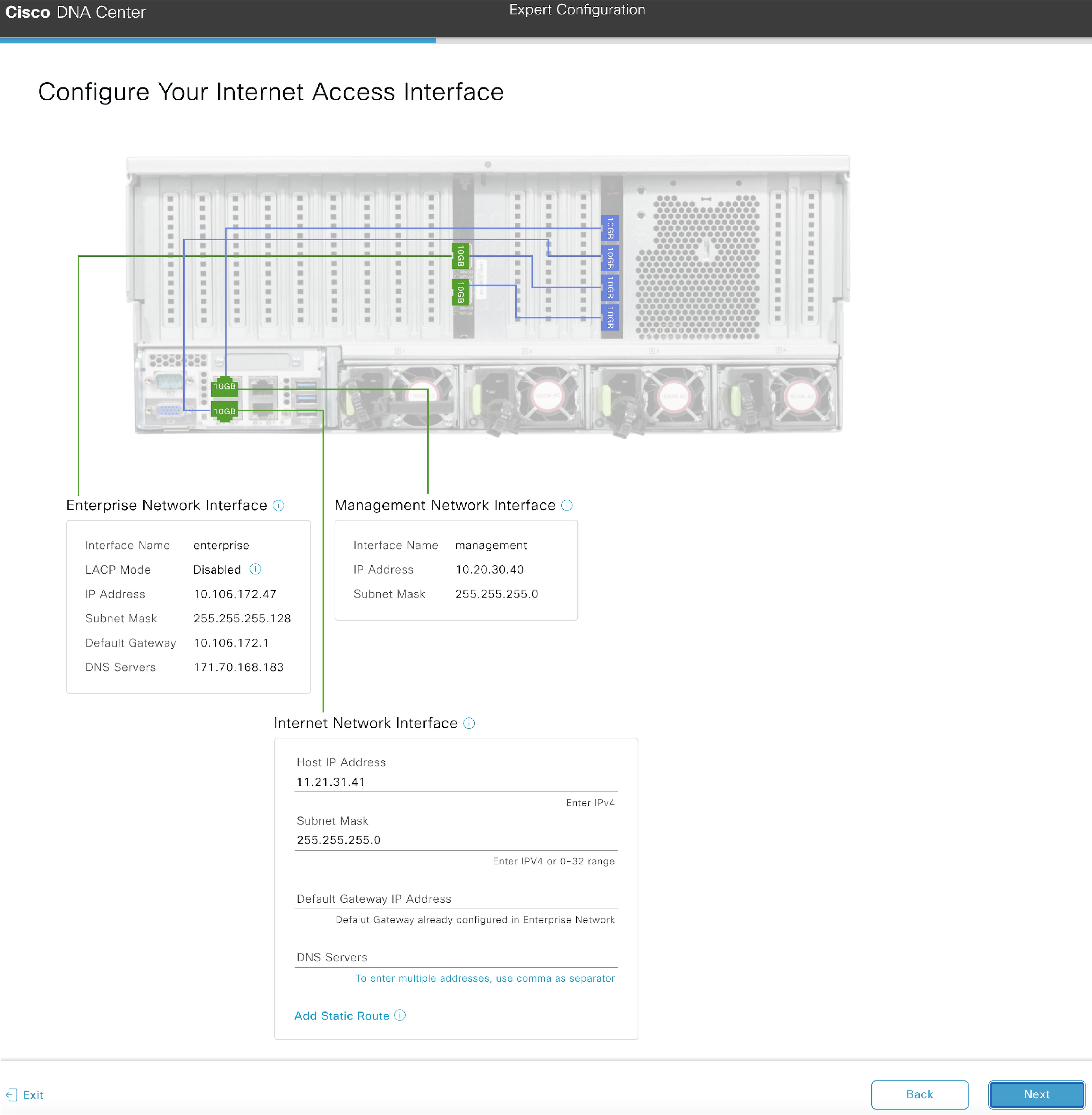
Task: Click the enterprise IP address 10.106.172.47
Action: pyautogui.click(x=235, y=594)
